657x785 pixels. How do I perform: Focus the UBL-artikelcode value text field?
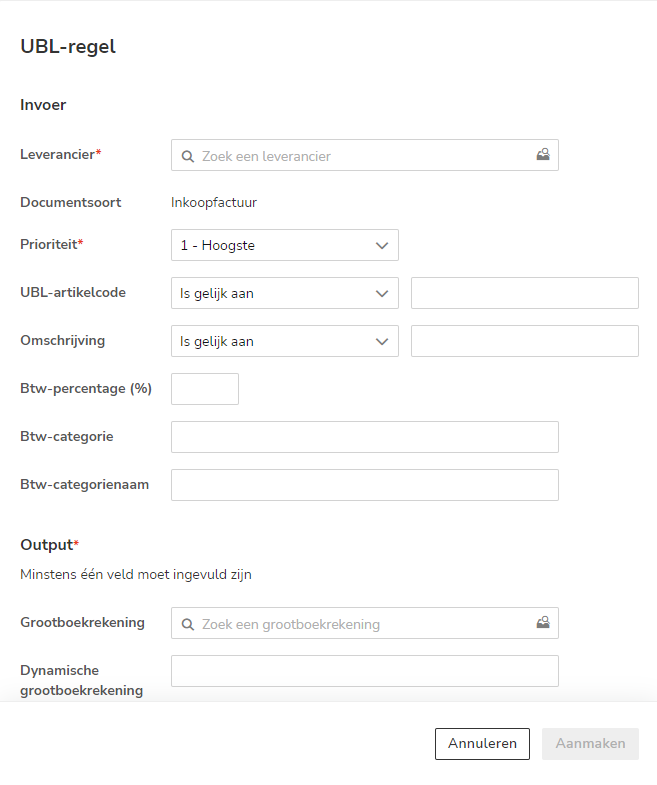[x=524, y=293]
